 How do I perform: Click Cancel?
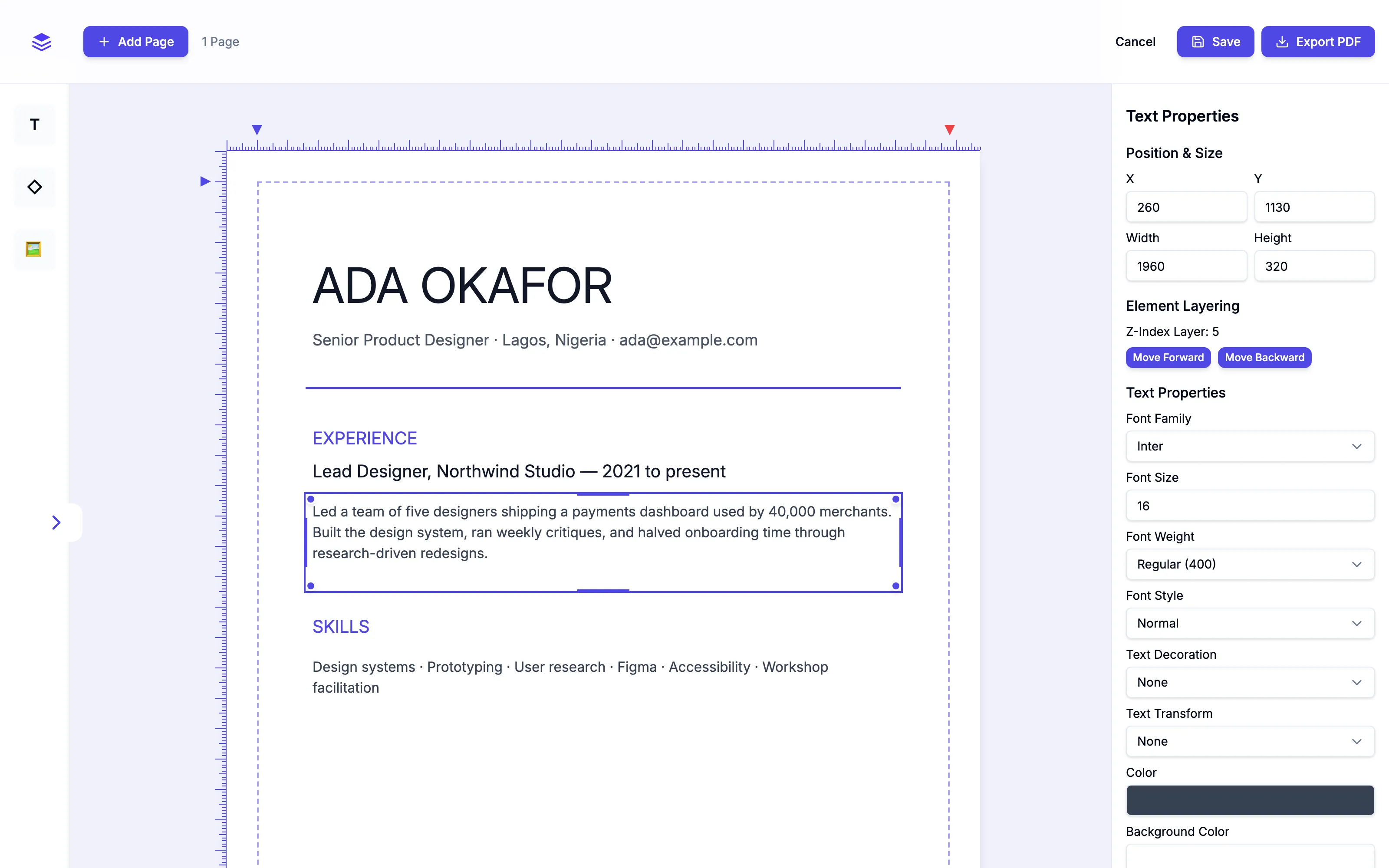(1135, 41)
